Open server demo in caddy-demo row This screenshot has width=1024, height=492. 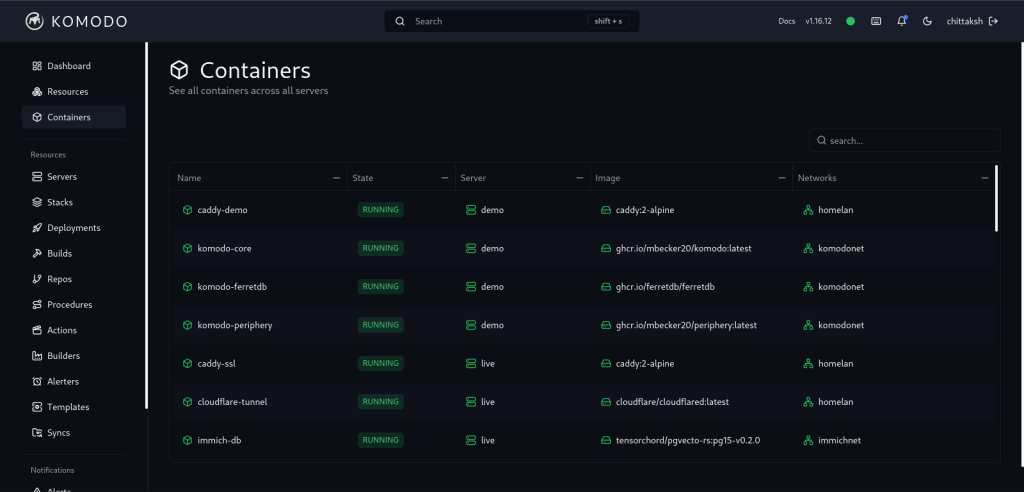492,210
